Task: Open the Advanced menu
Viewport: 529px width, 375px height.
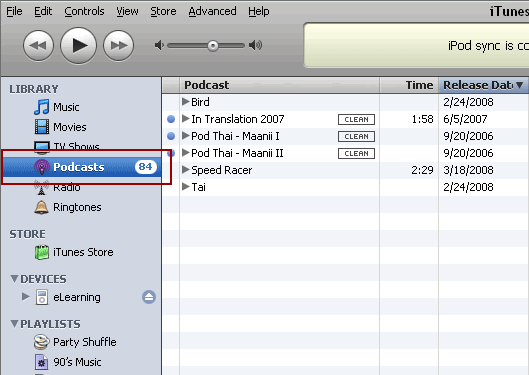Action: tap(212, 11)
